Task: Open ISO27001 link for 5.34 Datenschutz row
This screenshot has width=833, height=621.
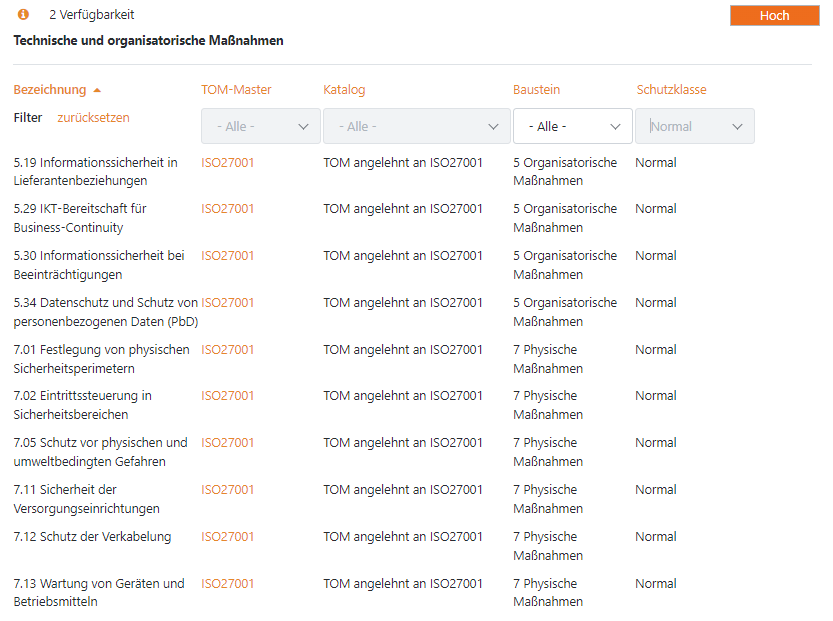Action: click(x=228, y=303)
